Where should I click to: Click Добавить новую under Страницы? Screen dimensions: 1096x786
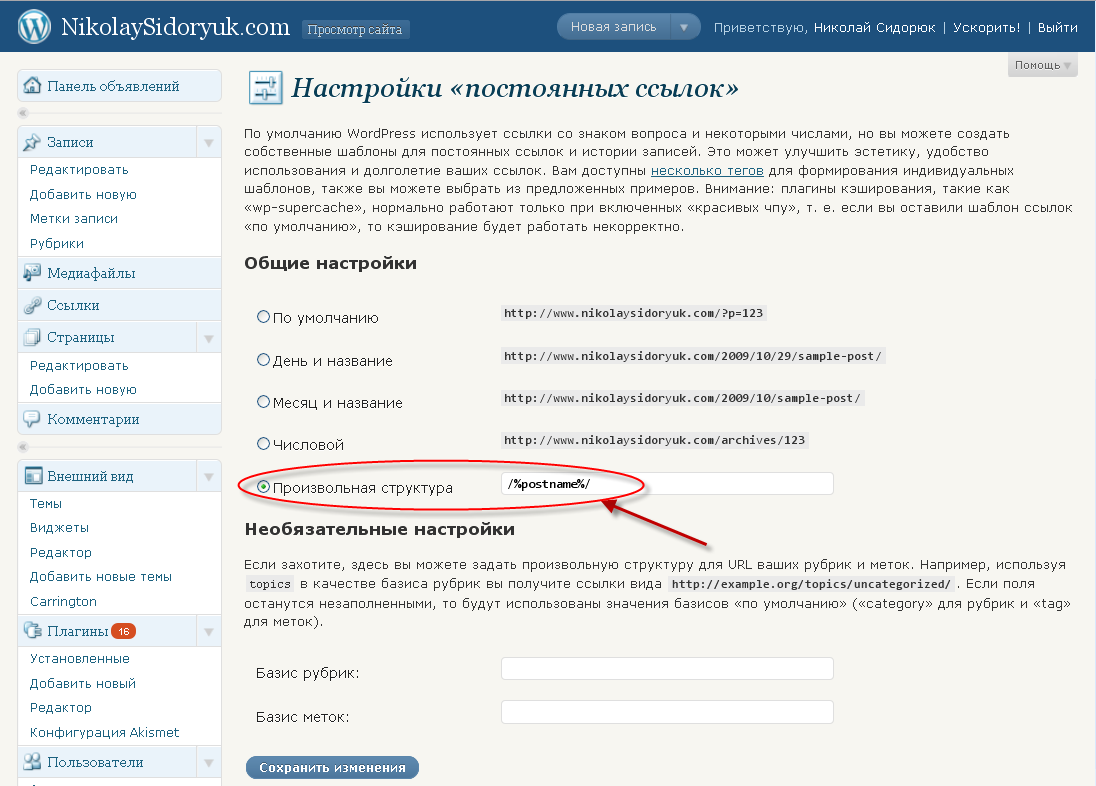tap(82, 390)
